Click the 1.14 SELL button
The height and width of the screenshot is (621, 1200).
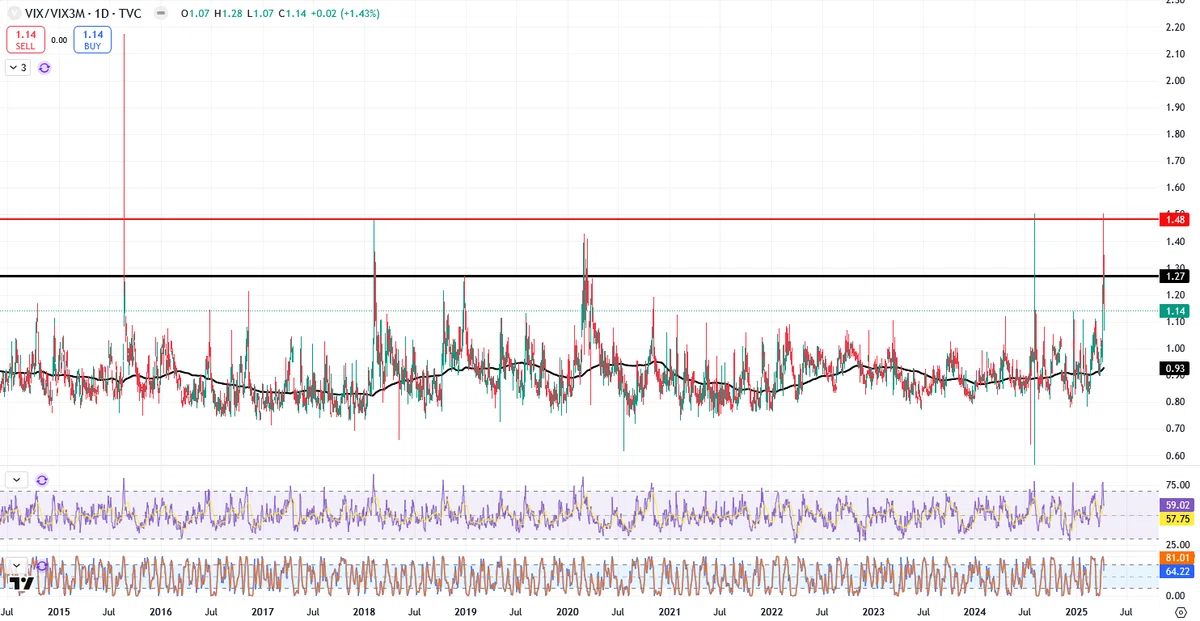tap(25, 40)
